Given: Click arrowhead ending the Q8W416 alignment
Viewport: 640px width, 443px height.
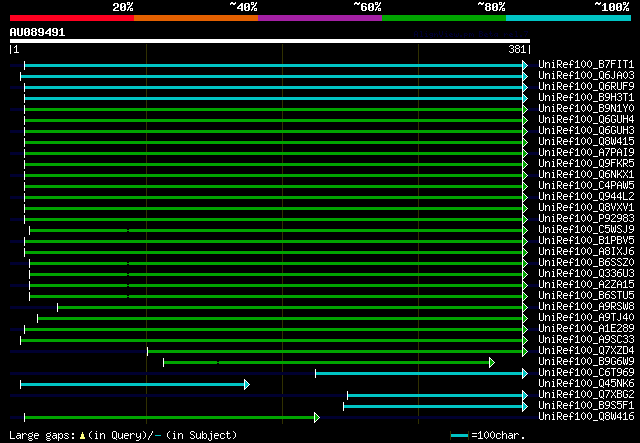Looking at the screenshot, I should tap(317, 418).
